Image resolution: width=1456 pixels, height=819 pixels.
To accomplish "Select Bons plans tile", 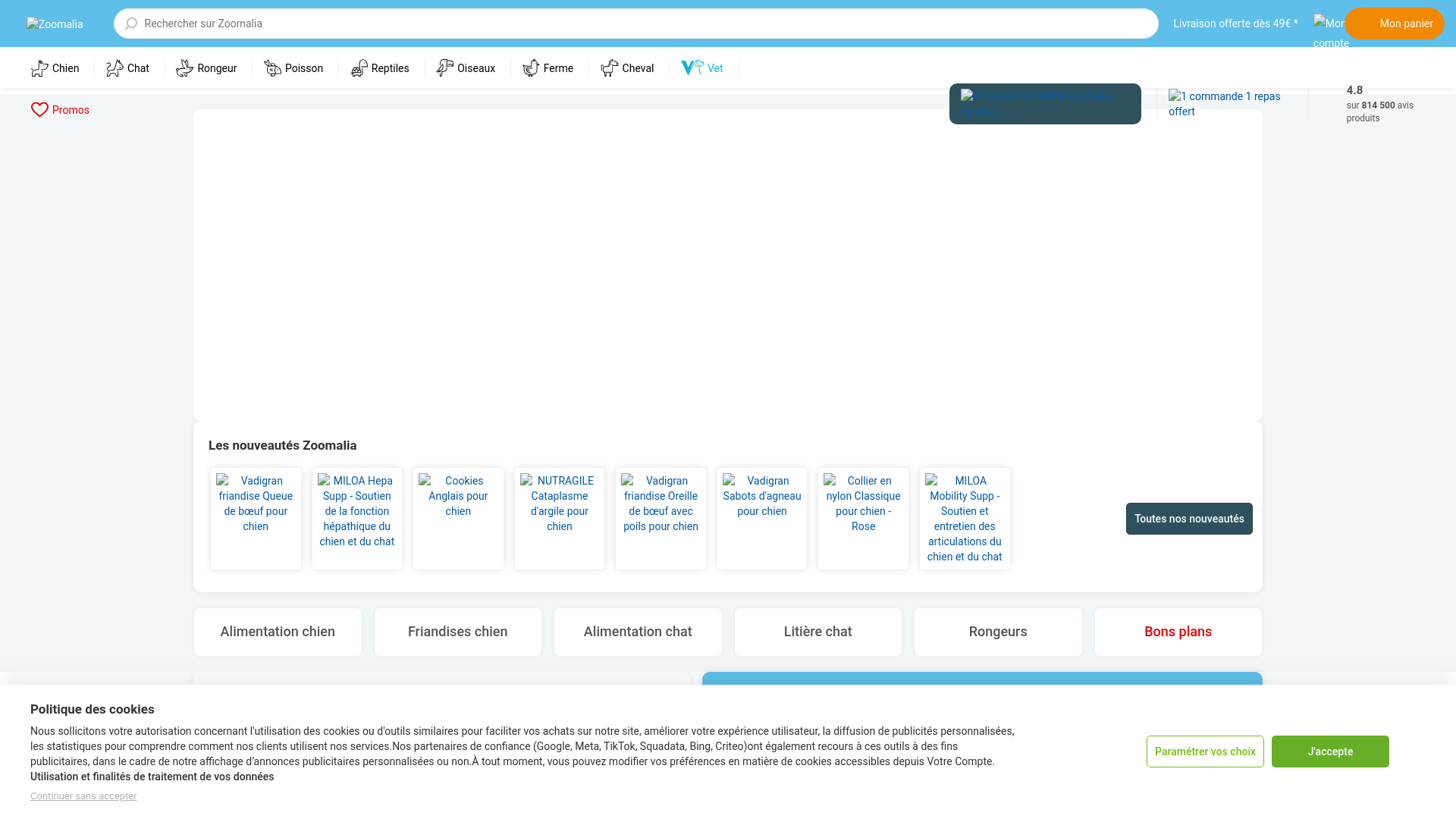I will [x=1178, y=632].
